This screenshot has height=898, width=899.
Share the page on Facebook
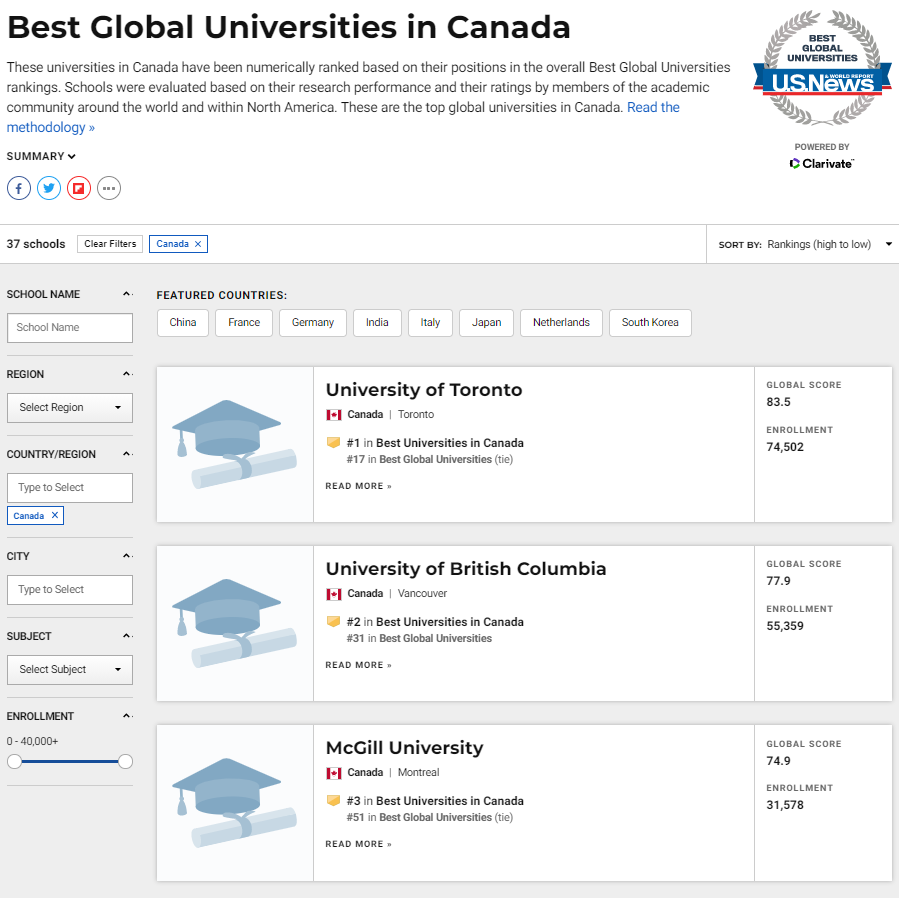(x=19, y=188)
